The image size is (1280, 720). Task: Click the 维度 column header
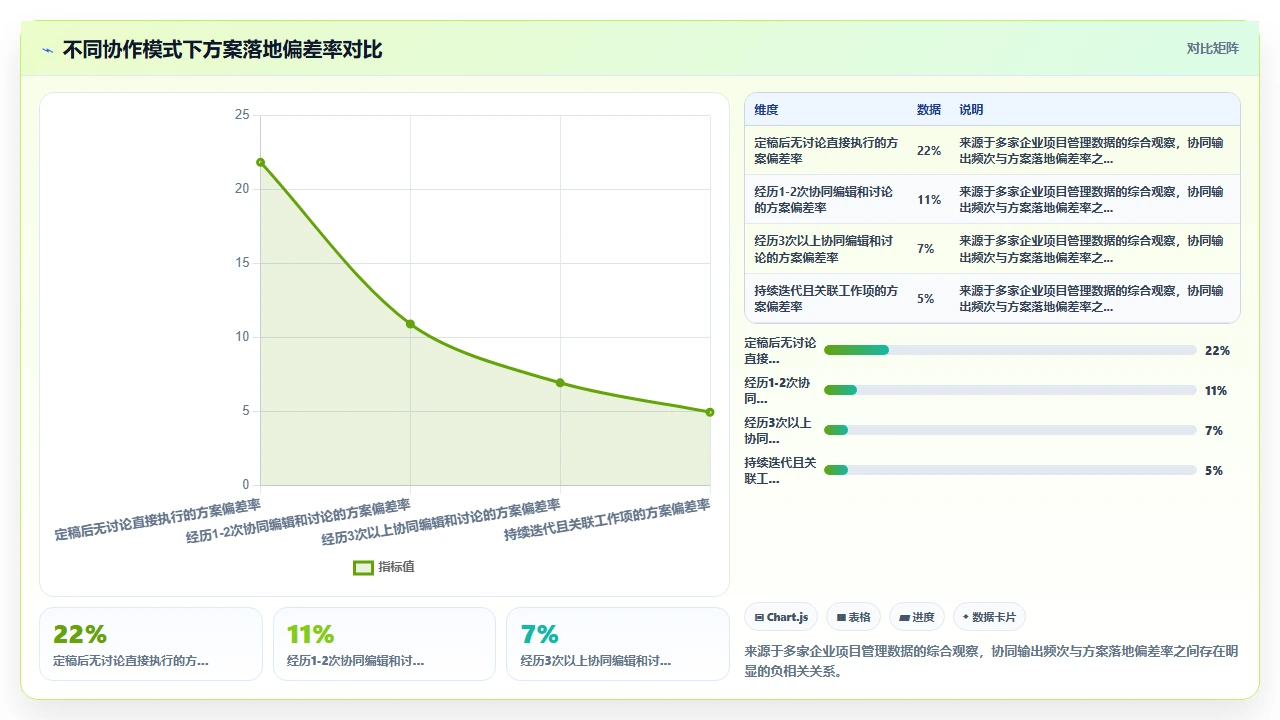766,110
